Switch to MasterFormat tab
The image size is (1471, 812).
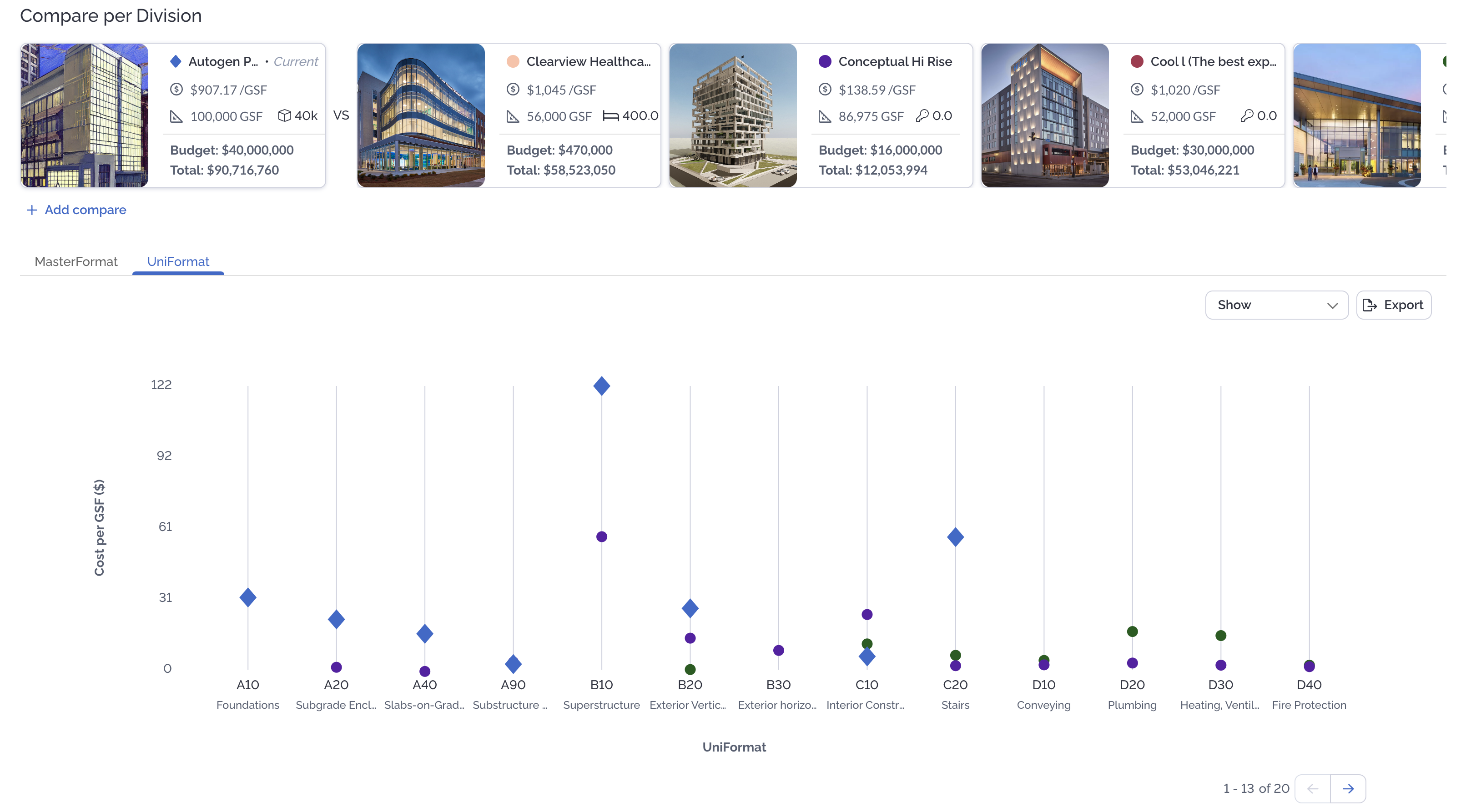[x=76, y=261]
